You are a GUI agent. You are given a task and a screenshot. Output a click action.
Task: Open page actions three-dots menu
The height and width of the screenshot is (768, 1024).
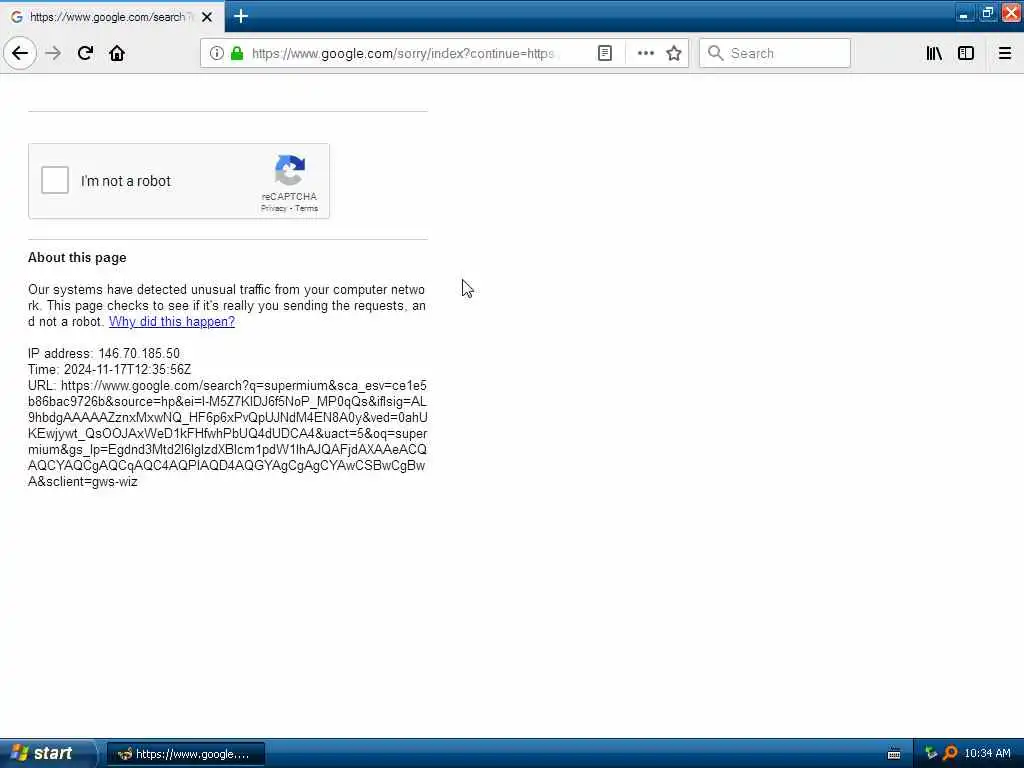[x=645, y=53]
